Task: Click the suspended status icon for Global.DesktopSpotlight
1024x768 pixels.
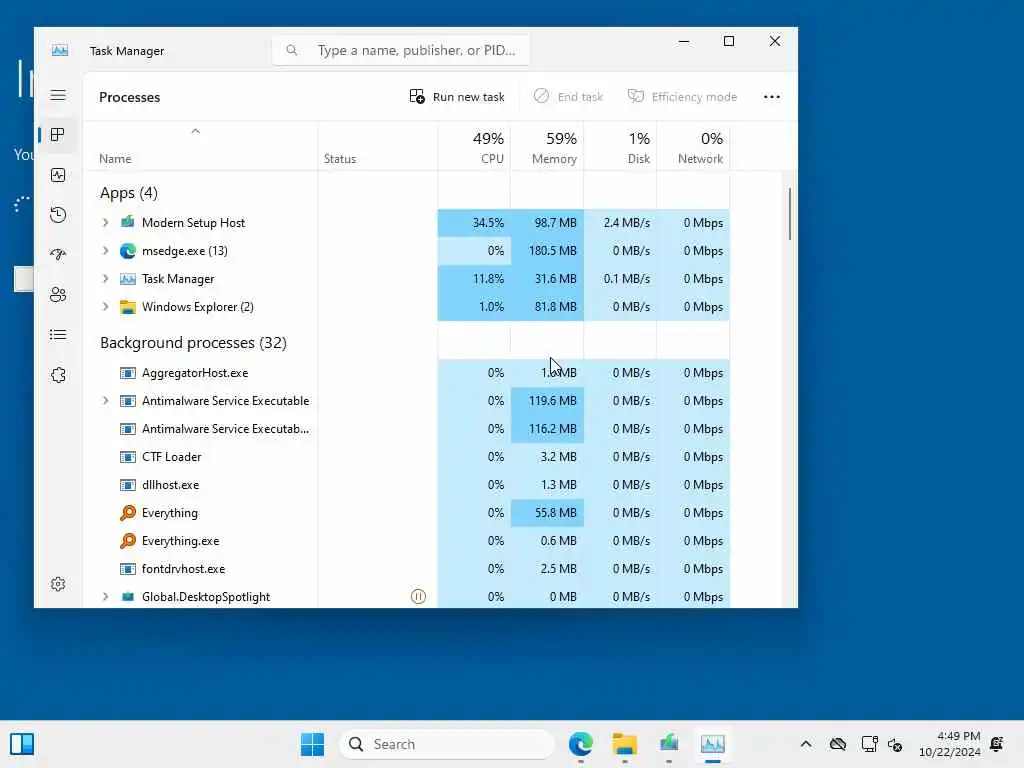Action: [x=419, y=597]
